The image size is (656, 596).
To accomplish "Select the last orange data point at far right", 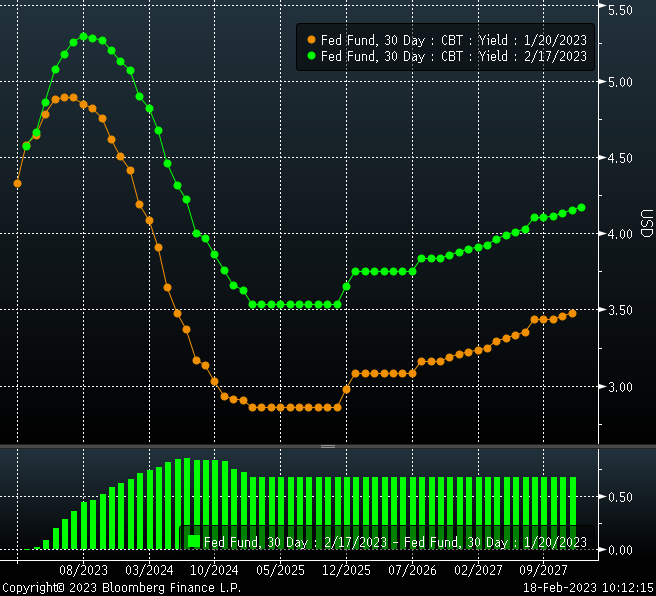I will [x=572, y=313].
